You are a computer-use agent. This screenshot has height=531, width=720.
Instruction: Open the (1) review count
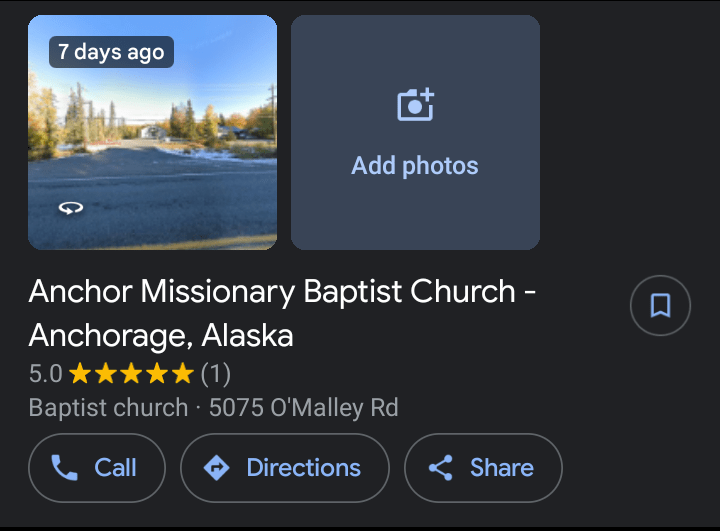(x=216, y=375)
